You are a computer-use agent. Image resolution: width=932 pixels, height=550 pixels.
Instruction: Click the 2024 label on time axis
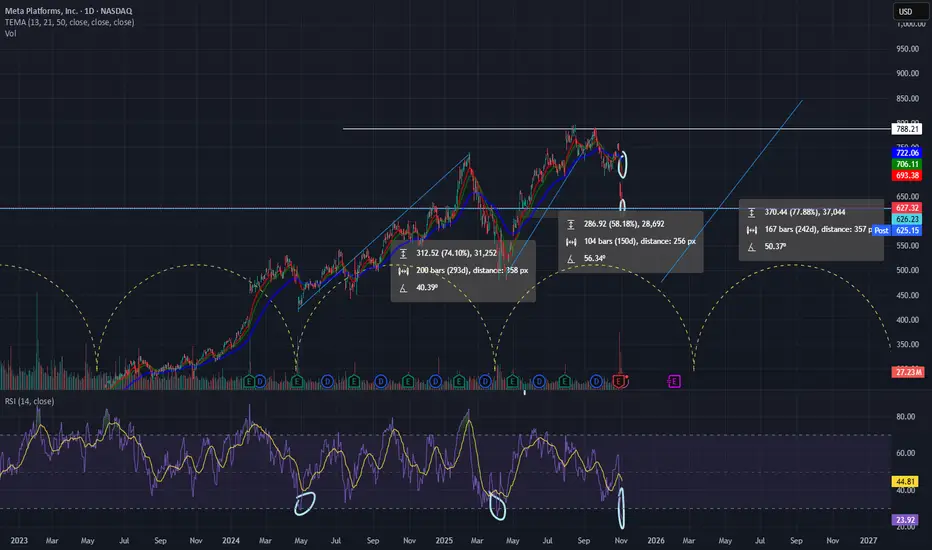click(231, 540)
